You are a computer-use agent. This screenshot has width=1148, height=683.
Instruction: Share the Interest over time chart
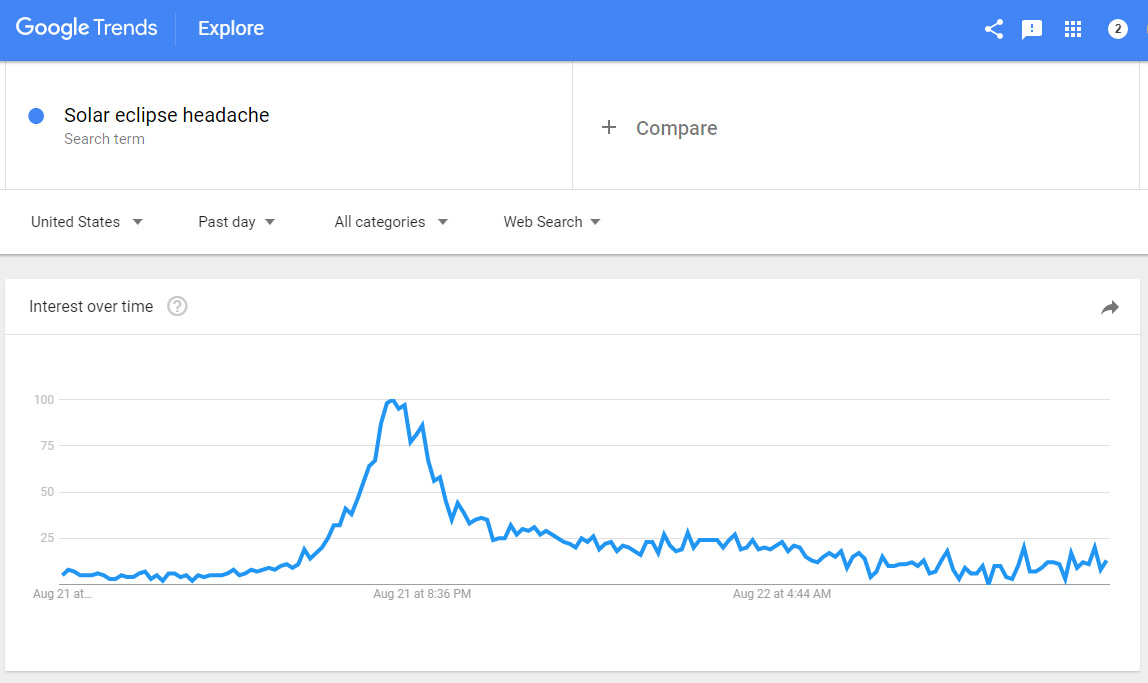click(1110, 307)
